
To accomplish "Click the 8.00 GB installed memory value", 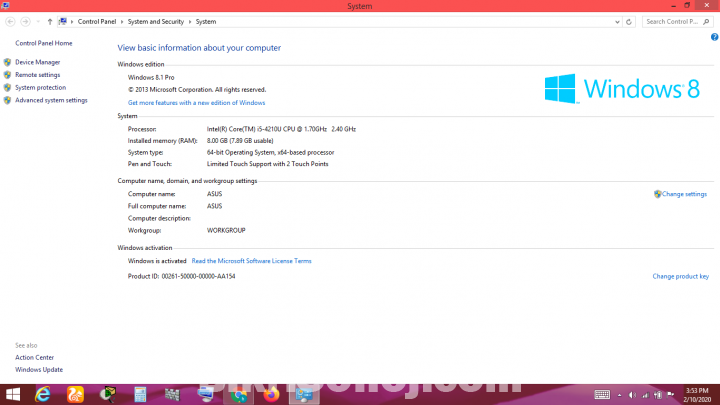I will coord(240,141).
